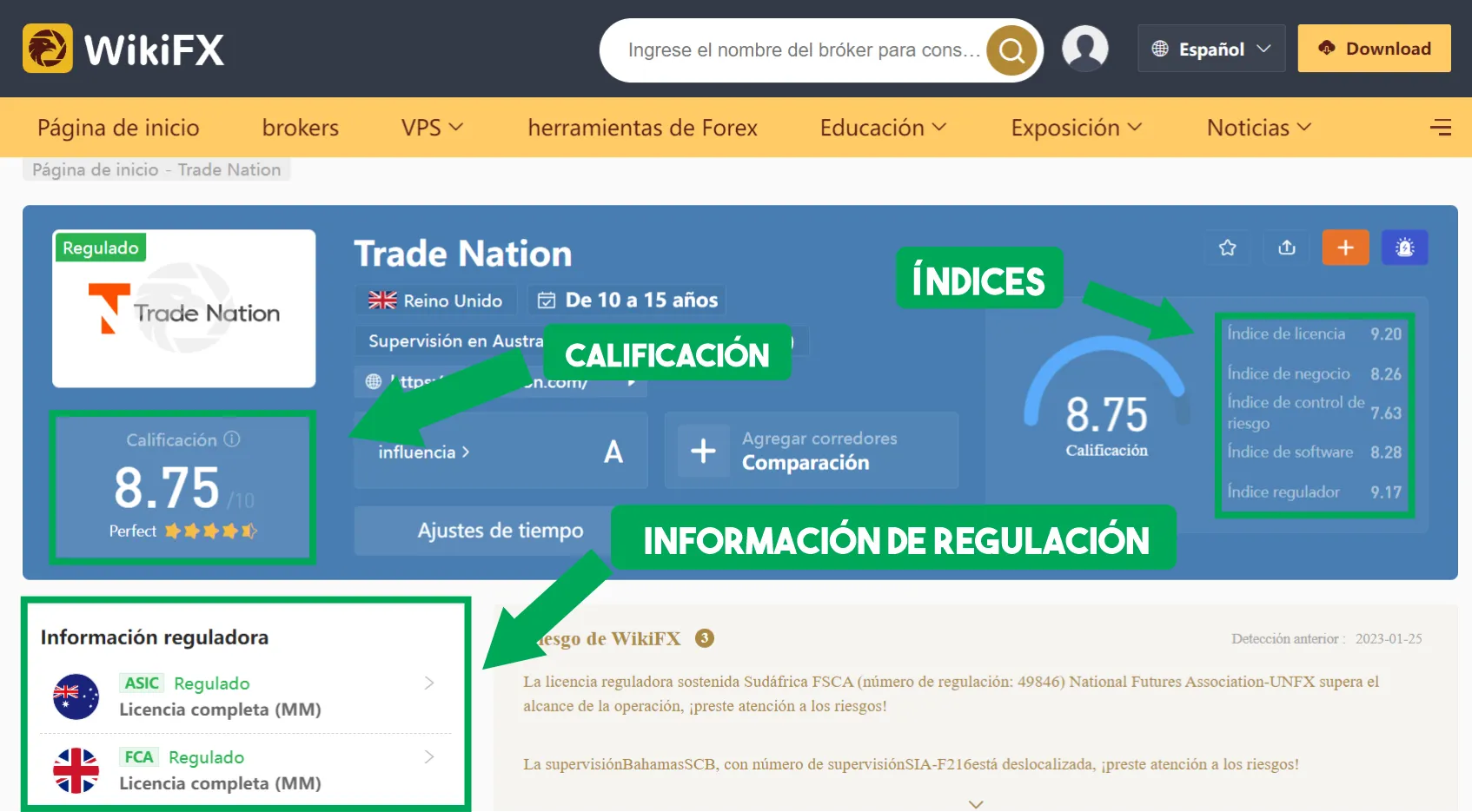Click Detección anterior 2023-01-25 text

tap(1326, 639)
